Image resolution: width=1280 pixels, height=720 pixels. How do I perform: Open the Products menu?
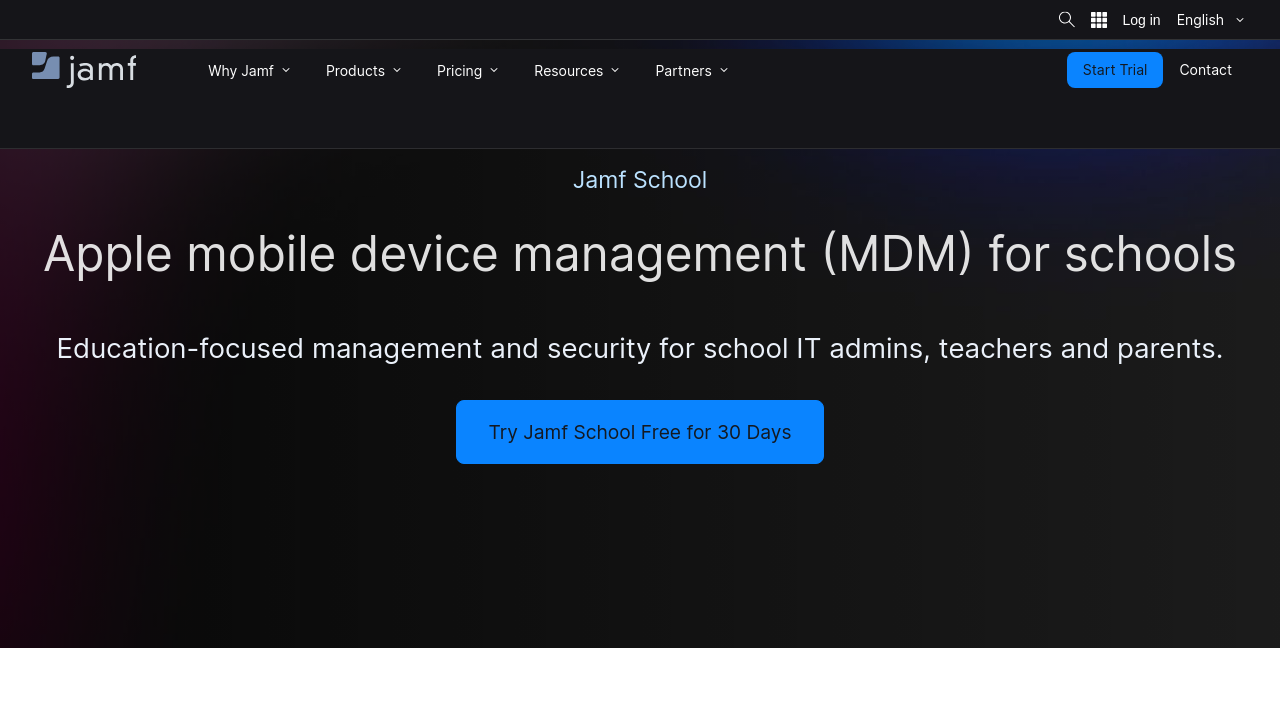tap(355, 70)
